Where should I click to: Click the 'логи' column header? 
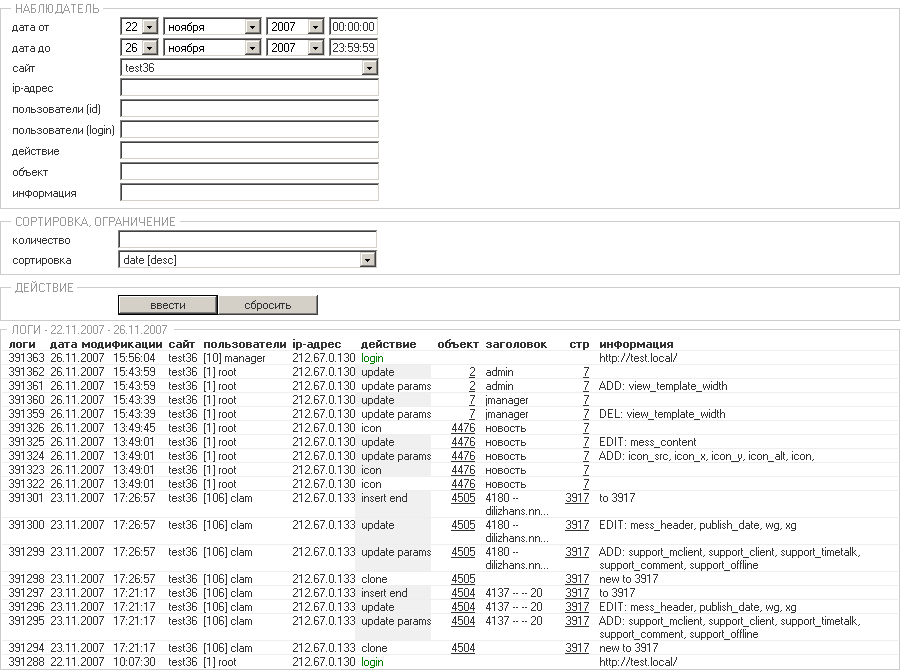click(22, 344)
